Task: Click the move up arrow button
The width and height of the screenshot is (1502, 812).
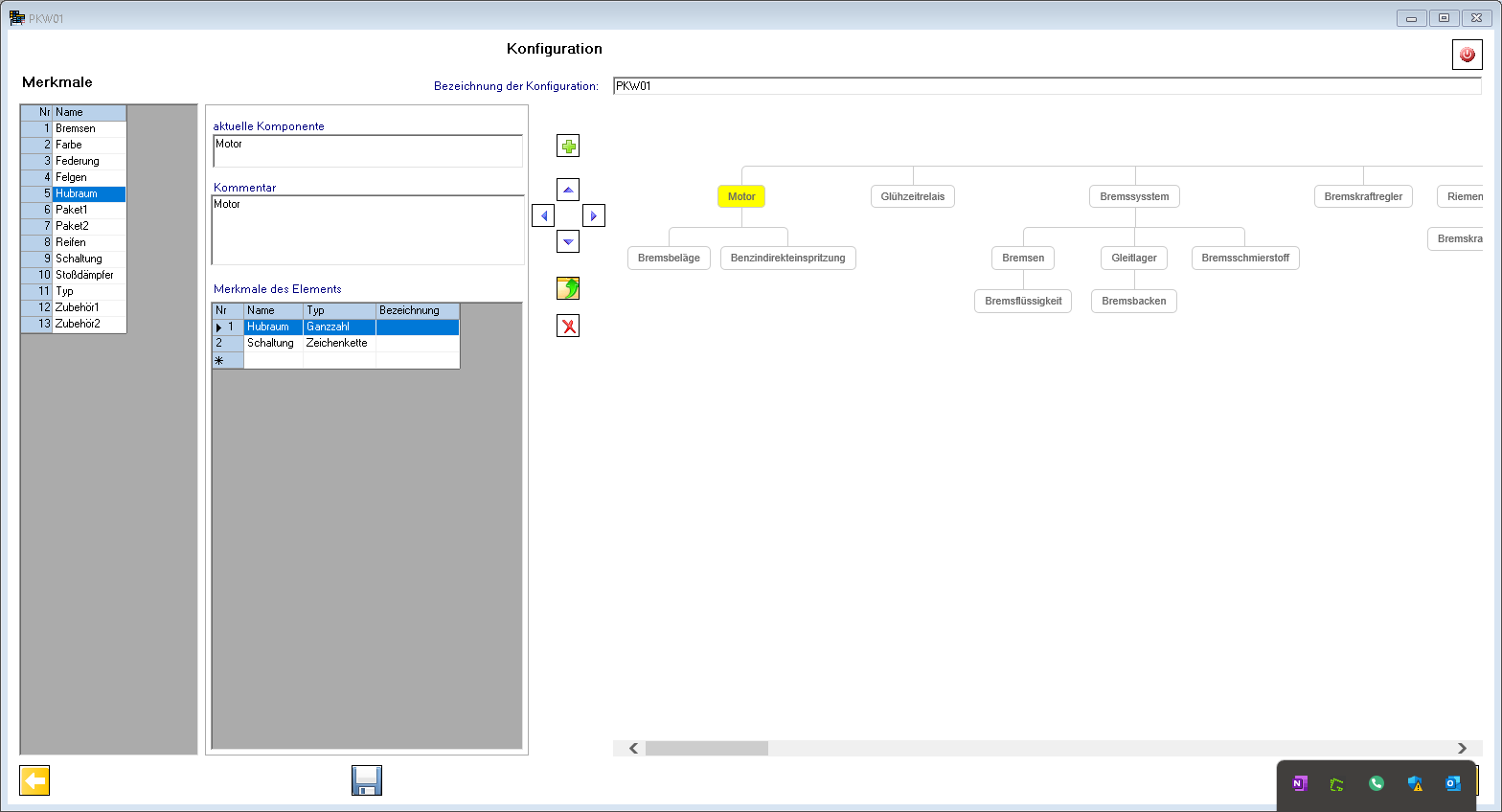Action: click(x=568, y=190)
